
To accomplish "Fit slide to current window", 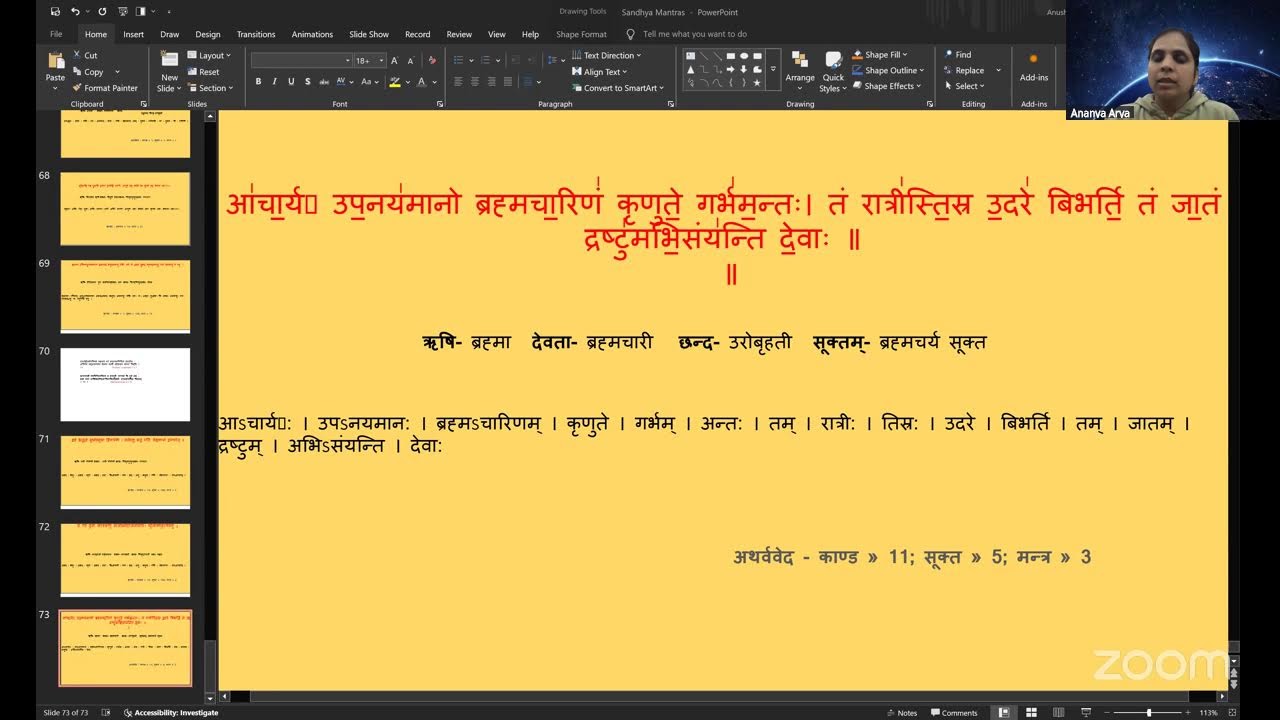I will (x=1232, y=713).
